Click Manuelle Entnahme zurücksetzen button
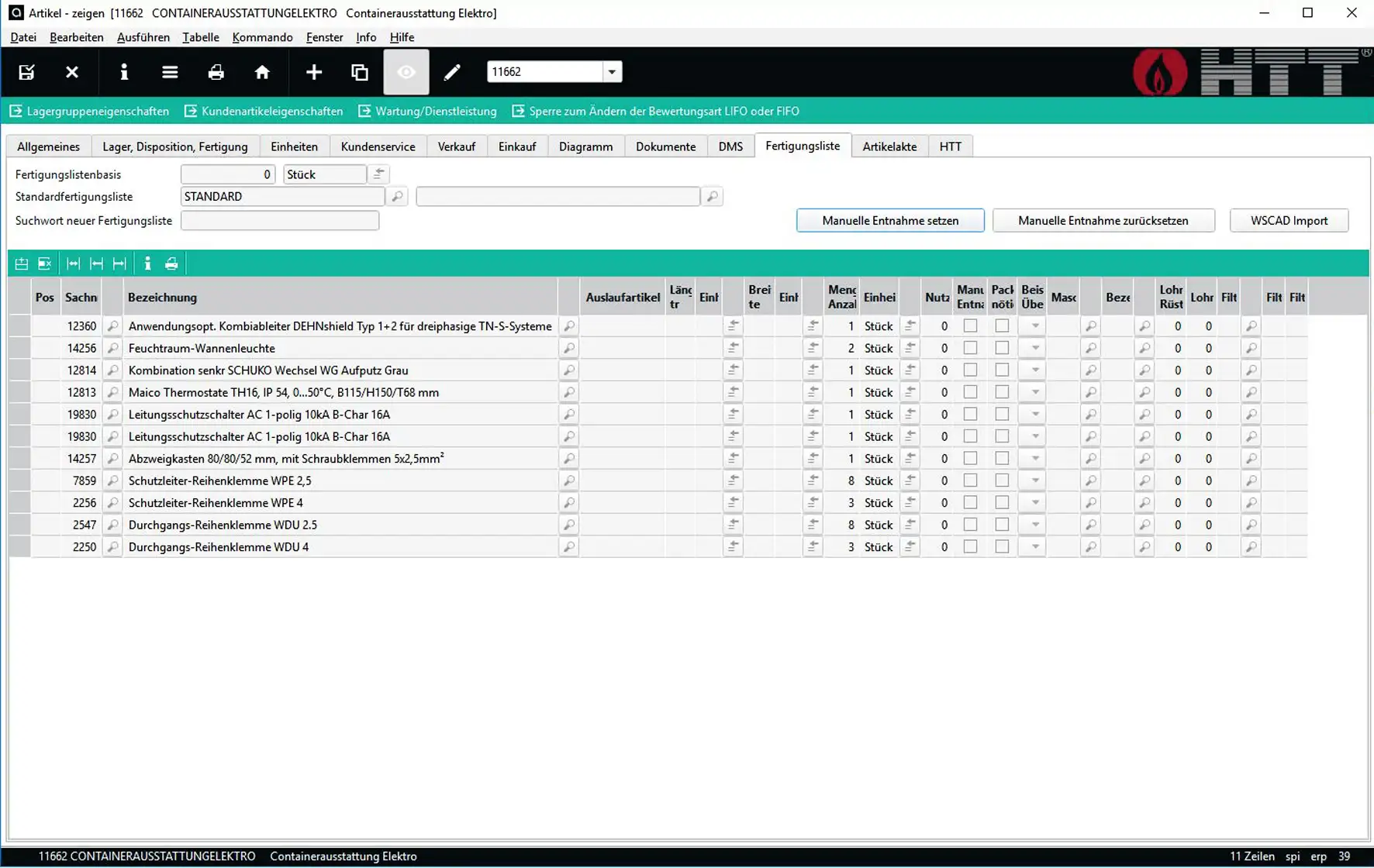This screenshot has height=868, width=1374. point(1103,221)
